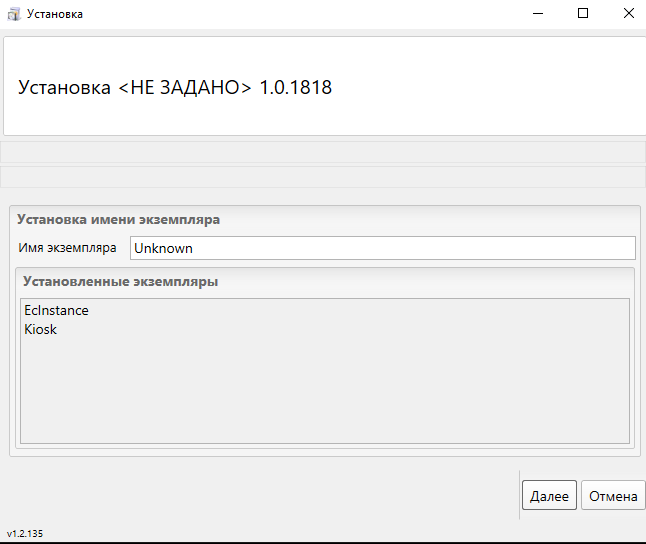Close the Установка window
The height and width of the screenshot is (544, 646).
pos(628,14)
